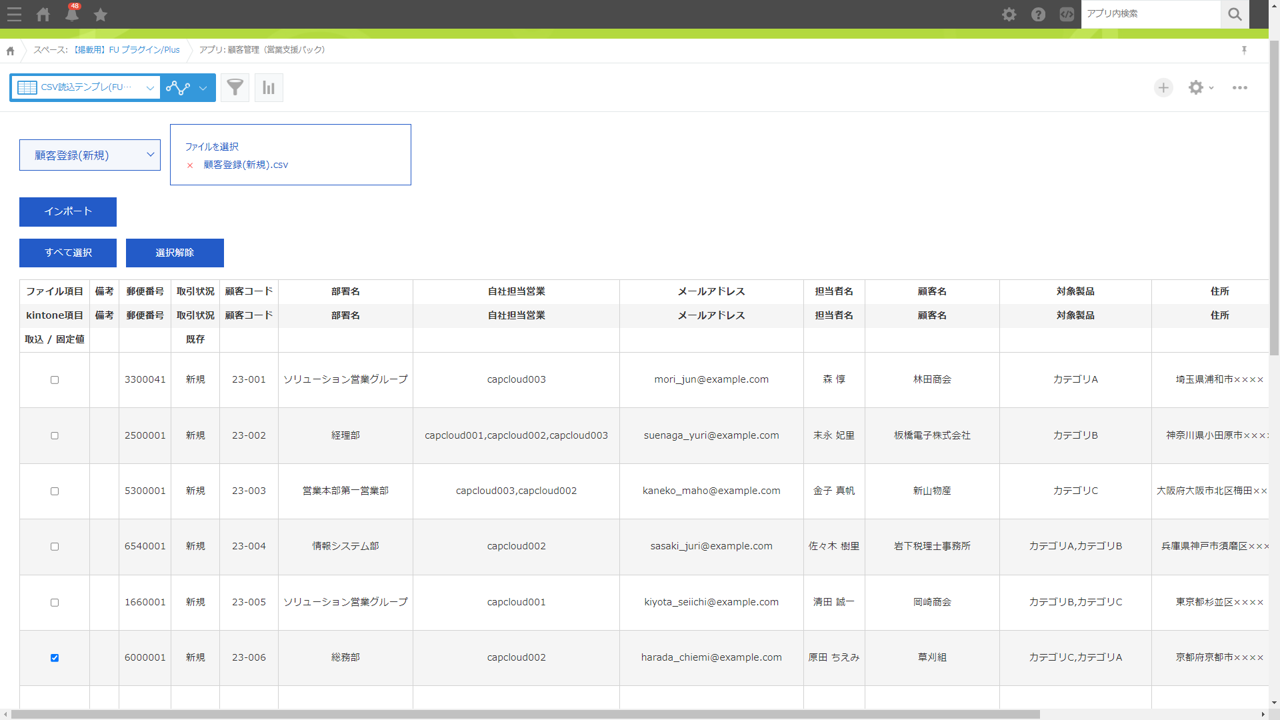This screenshot has width=1280, height=720.
Task: Click table view icon in view selector
Action: [x=27, y=87]
